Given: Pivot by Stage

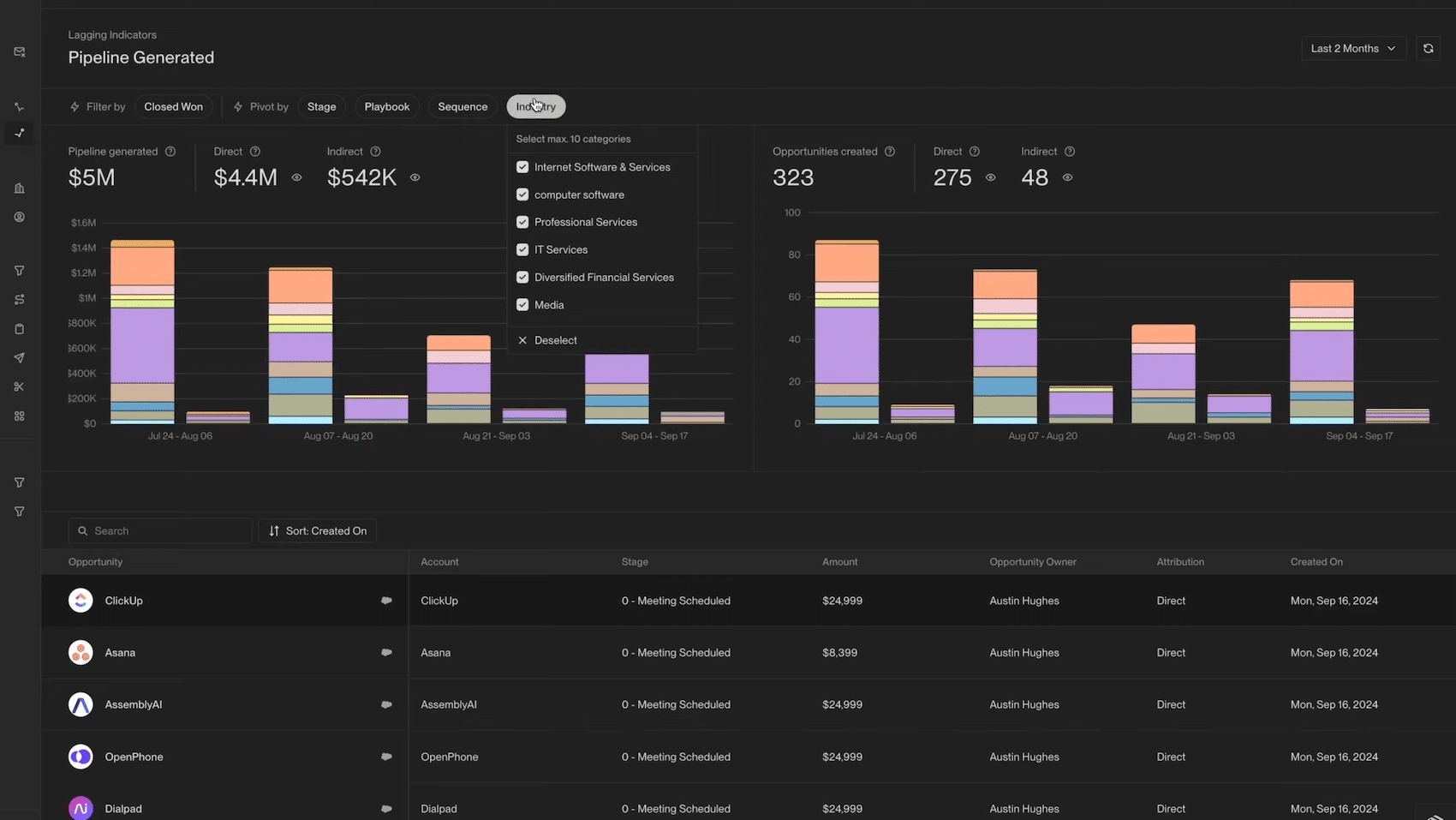Looking at the screenshot, I should [x=322, y=107].
